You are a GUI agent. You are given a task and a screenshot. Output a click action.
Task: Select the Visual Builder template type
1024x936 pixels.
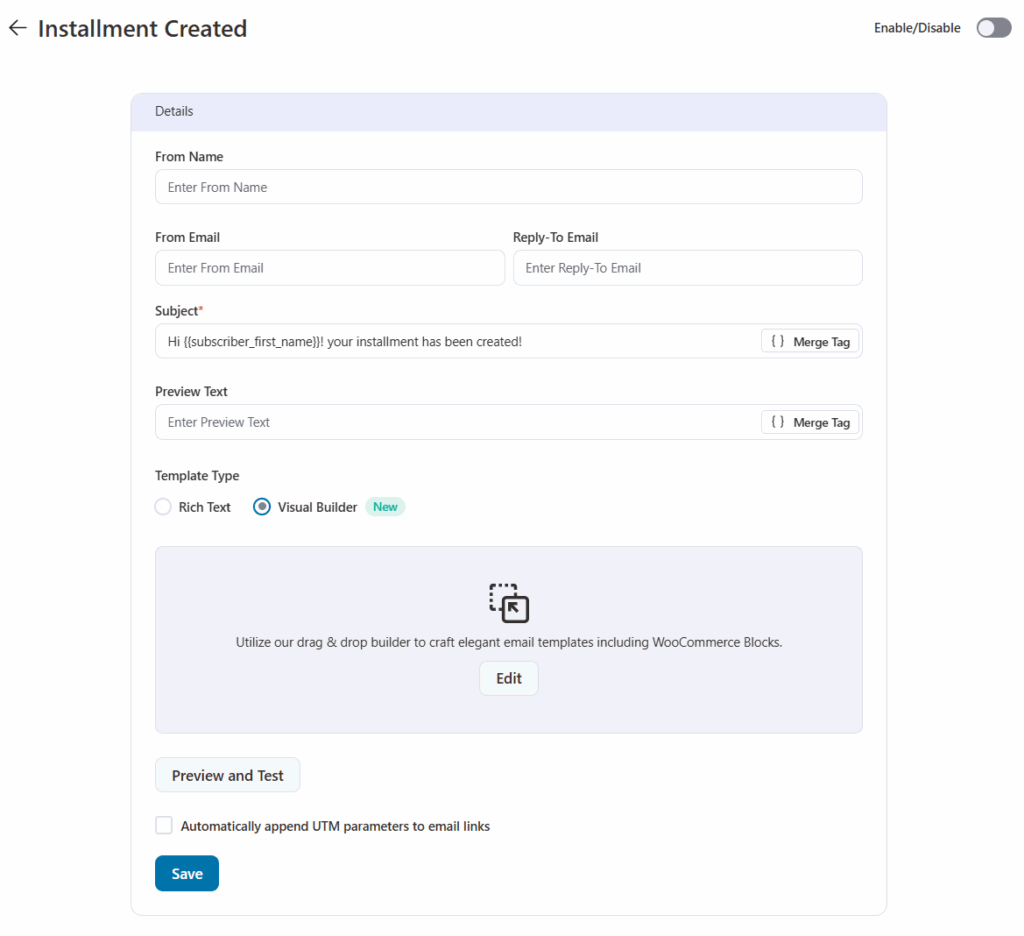coord(262,507)
